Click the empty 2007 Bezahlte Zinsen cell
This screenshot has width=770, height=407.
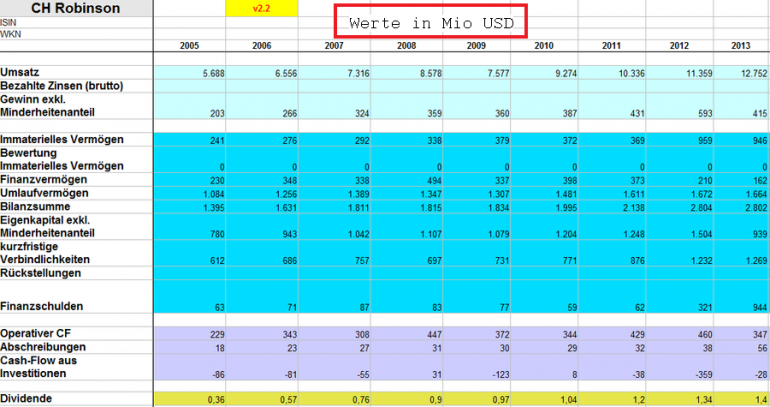pyautogui.click(x=334, y=86)
